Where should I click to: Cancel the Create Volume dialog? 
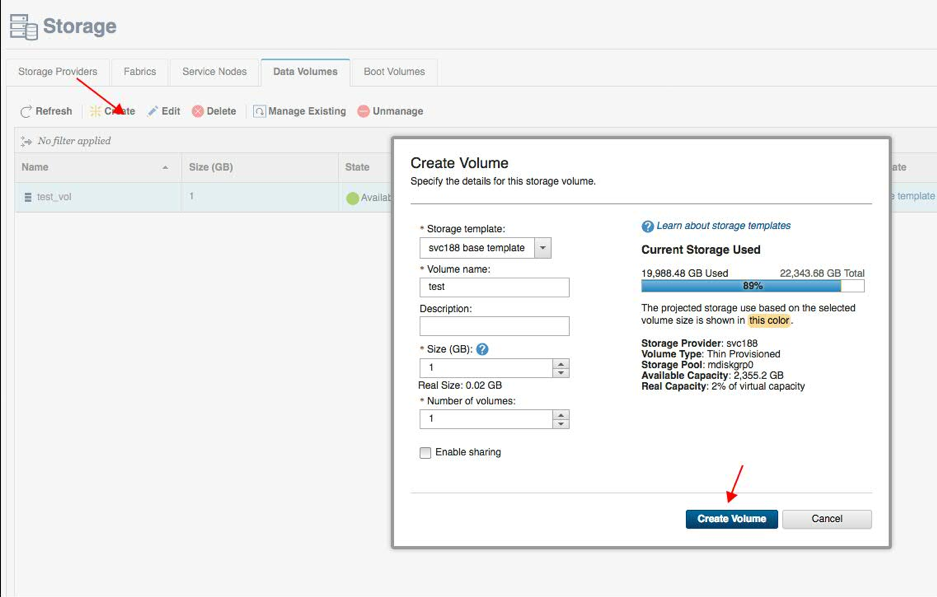(827, 519)
